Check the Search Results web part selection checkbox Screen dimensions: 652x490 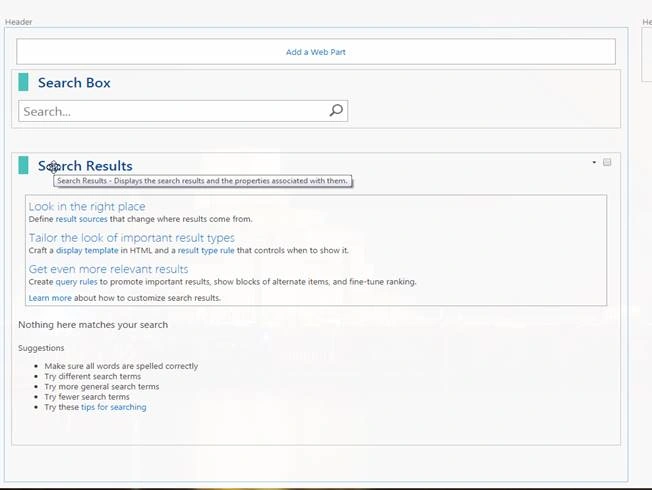click(x=607, y=162)
